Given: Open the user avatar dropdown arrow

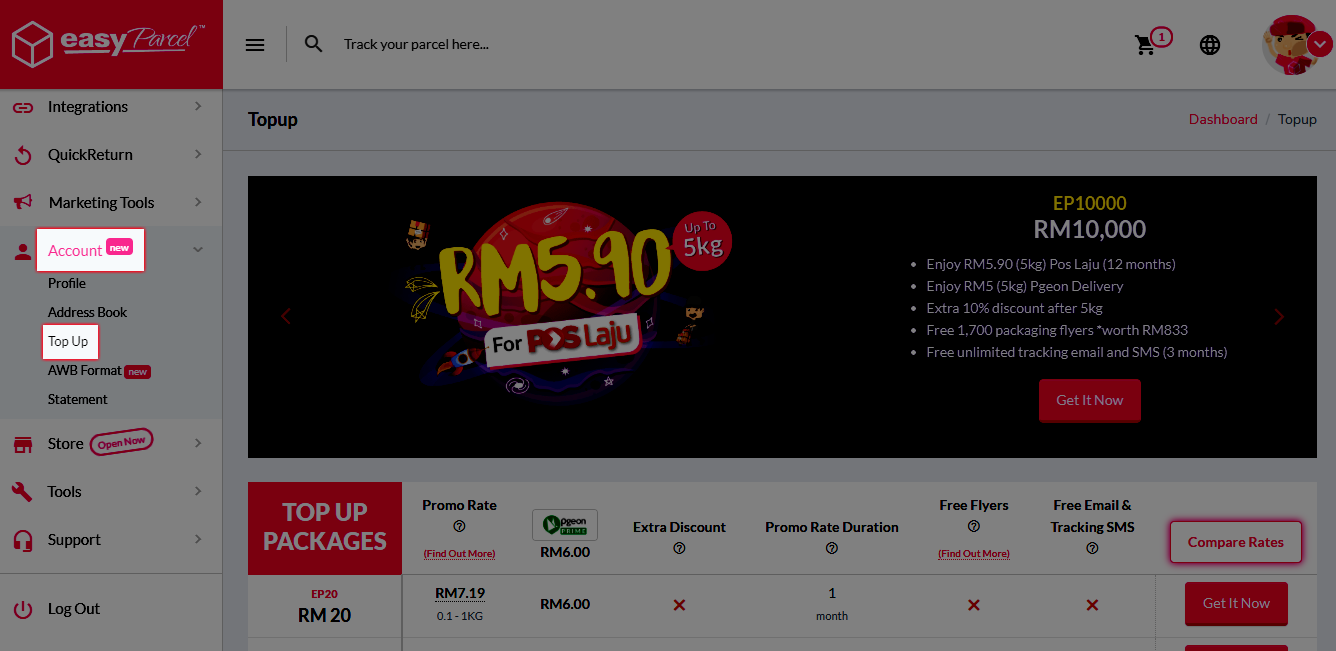Looking at the screenshot, I should (1320, 44).
